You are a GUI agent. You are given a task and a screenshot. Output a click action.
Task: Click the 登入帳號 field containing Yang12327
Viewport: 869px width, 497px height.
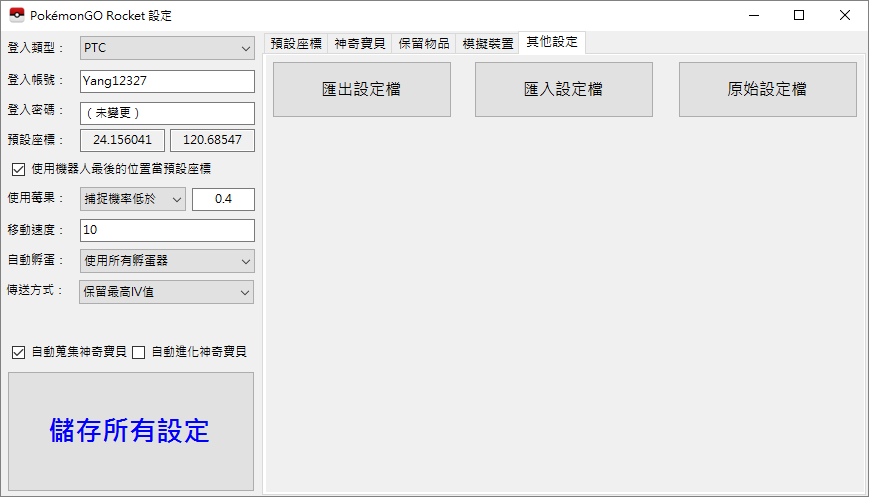click(x=167, y=81)
